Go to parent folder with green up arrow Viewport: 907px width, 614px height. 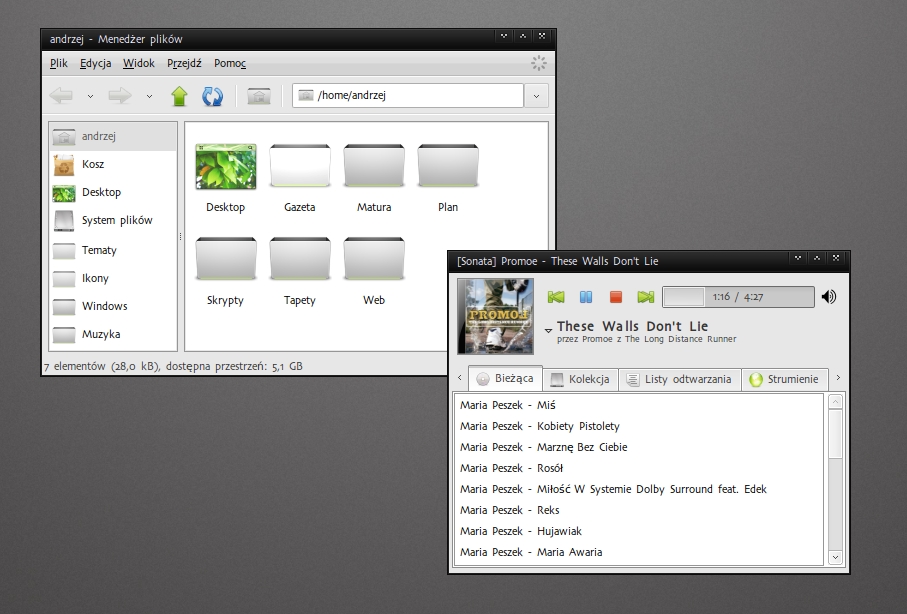click(179, 95)
